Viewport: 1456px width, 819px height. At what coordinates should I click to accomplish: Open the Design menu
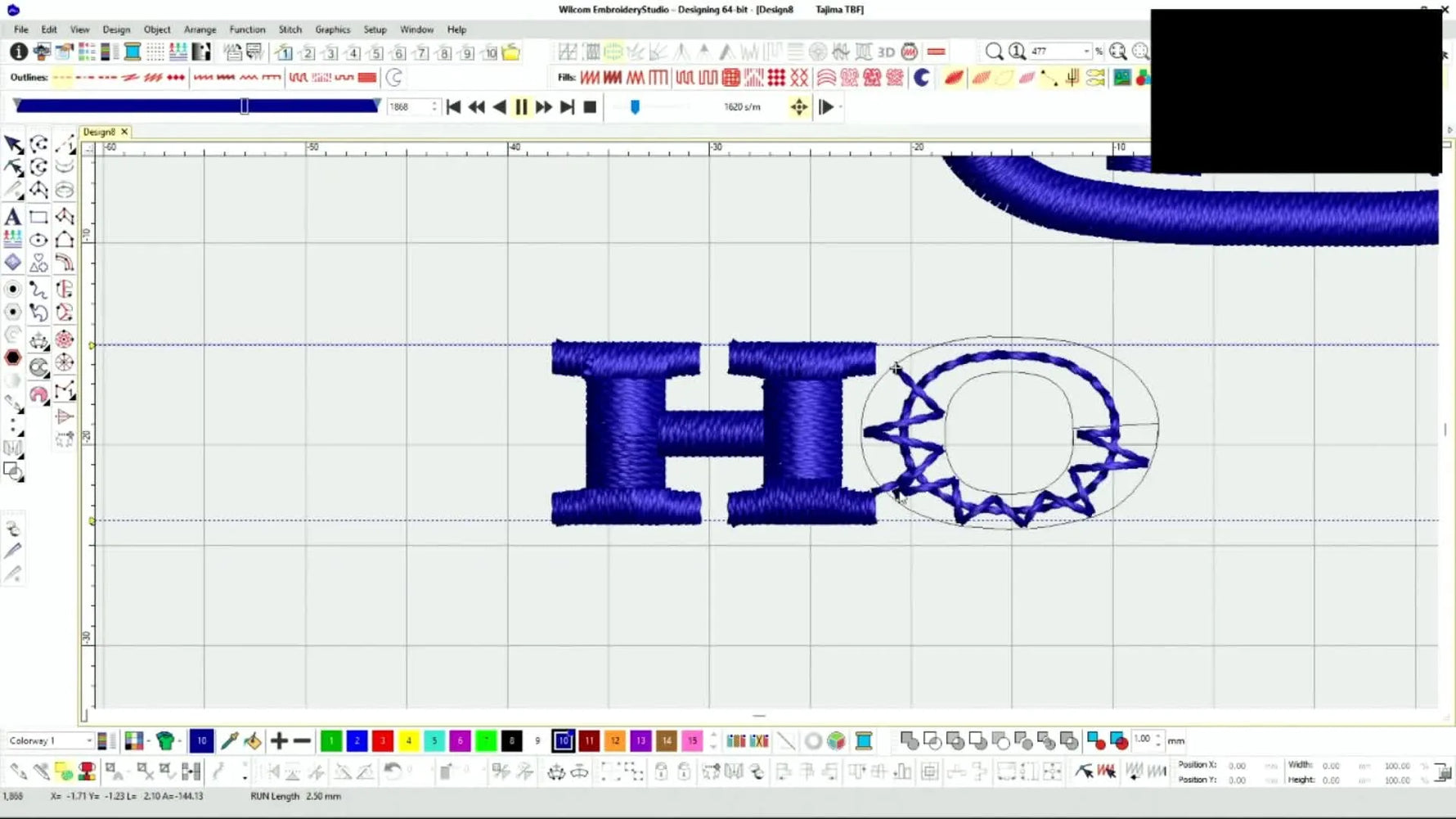pos(116,29)
